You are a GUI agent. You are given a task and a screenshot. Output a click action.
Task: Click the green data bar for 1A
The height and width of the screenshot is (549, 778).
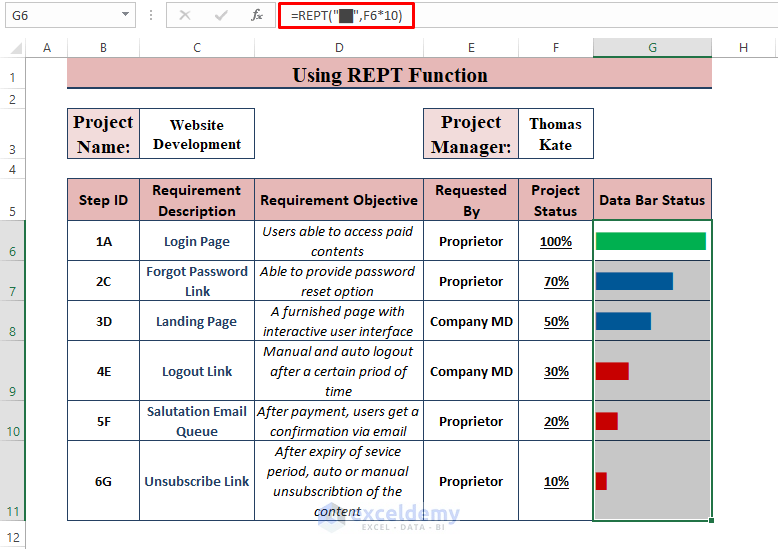tap(650, 241)
